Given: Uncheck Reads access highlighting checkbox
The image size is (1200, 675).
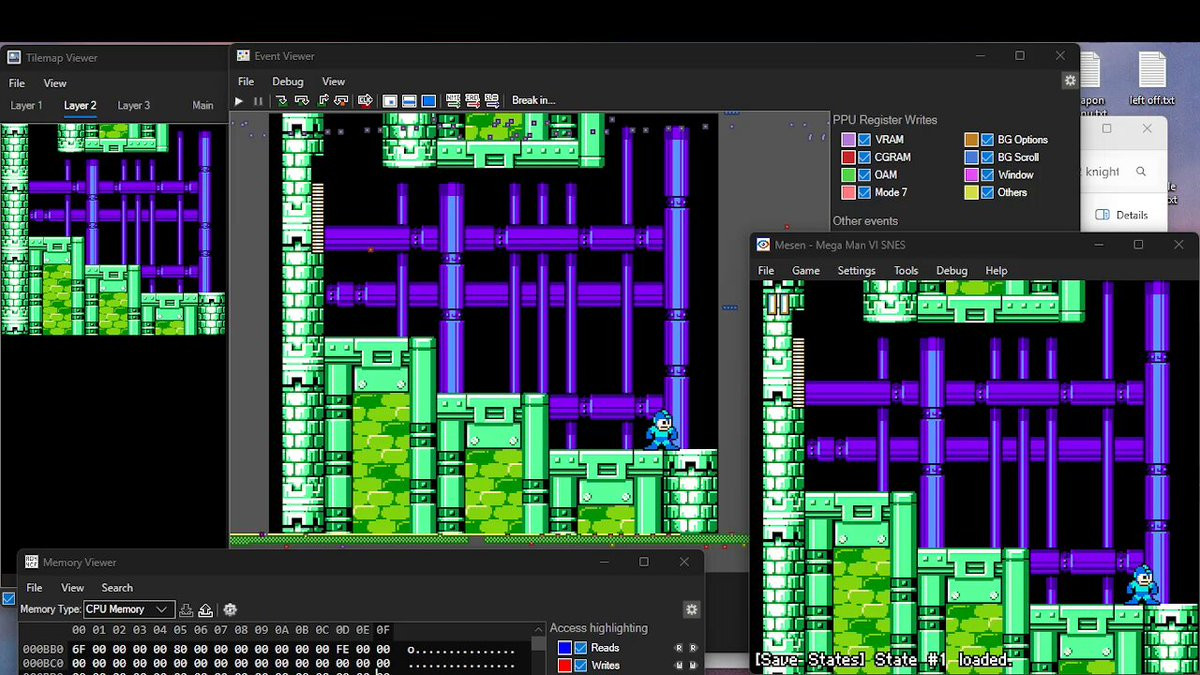Looking at the screenshot, I should tap(581, 648).
